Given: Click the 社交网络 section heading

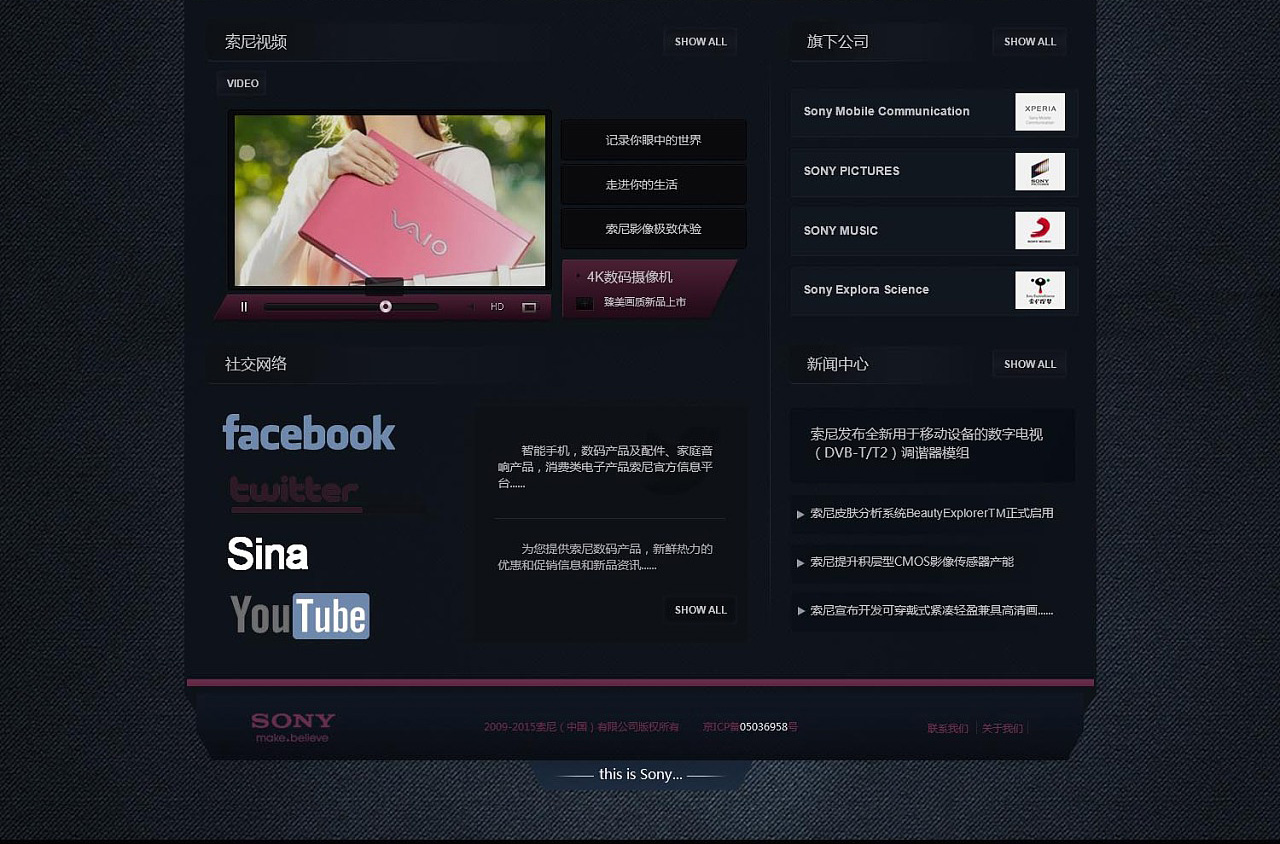Looking at the screenshot, I should [256, 364].
